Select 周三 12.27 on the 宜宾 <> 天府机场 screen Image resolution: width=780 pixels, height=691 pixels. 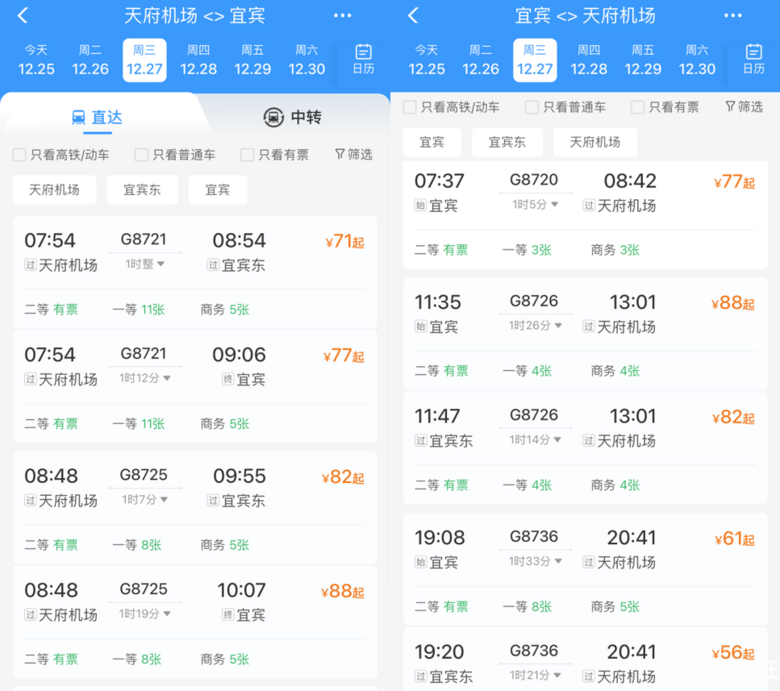[x=535, y=60]
